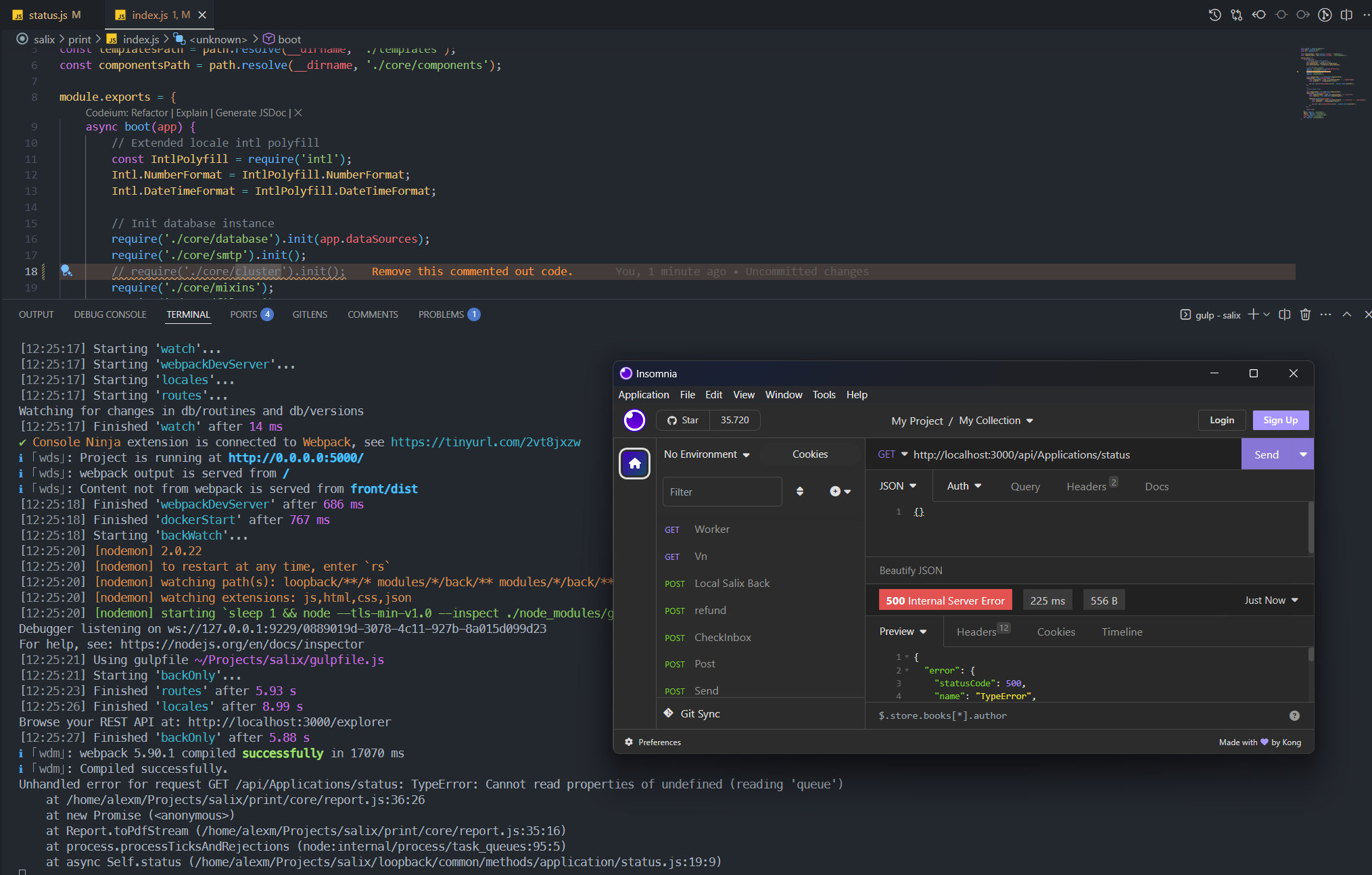Open the PROBLEMS panel tab
1372x875 pixels.
449,314
